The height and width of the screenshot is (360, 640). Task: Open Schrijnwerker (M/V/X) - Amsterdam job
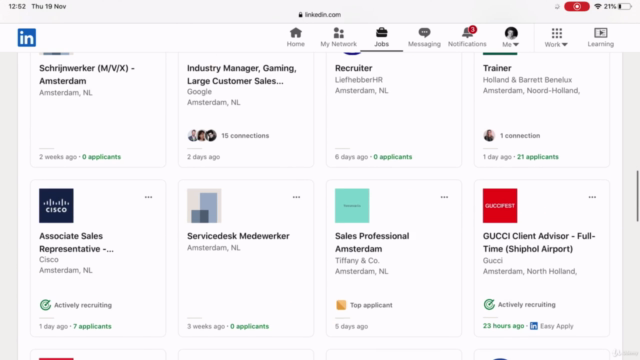(87, 74)
